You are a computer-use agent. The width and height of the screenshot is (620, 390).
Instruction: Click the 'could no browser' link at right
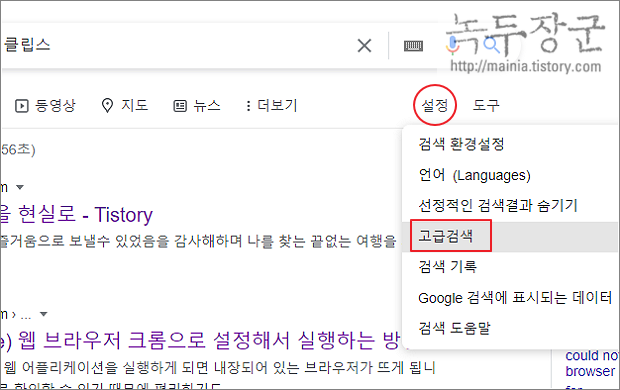[592, 363]
